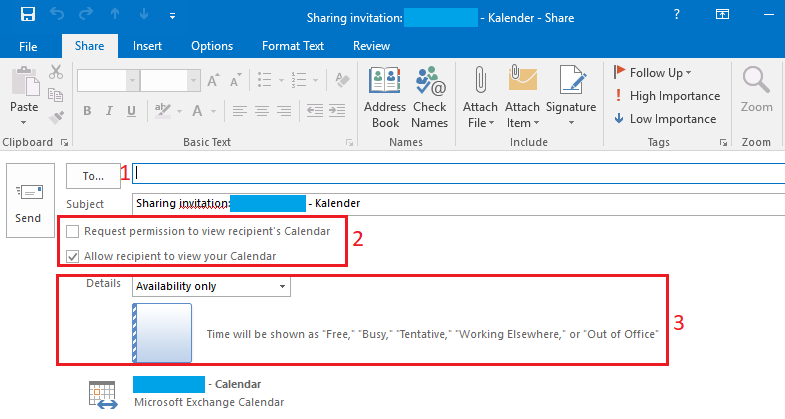The image size is (785, 419).
Task: Open font color dropdown arrow
Action: coord(214,111)
